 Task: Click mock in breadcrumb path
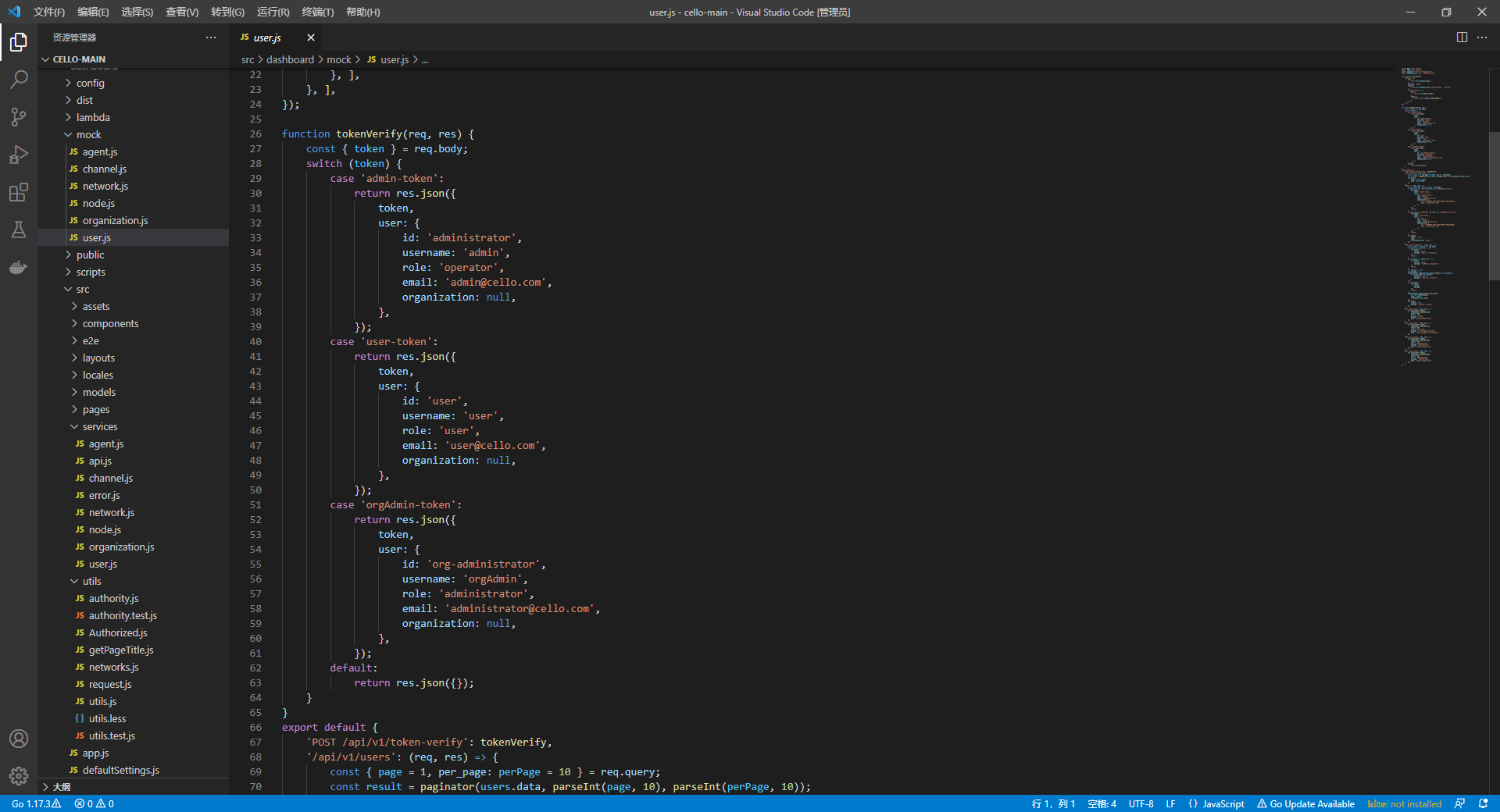coord(339,59)
